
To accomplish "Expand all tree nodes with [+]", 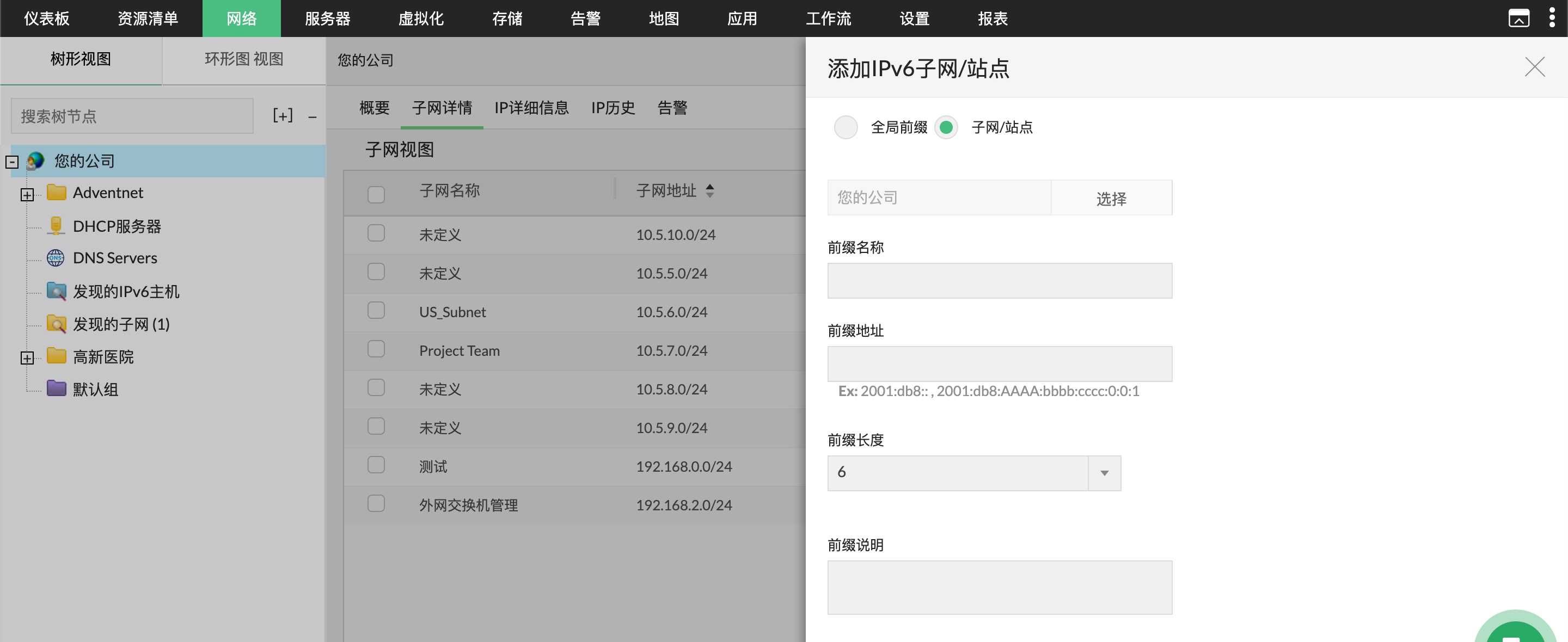I will [283, 116].
